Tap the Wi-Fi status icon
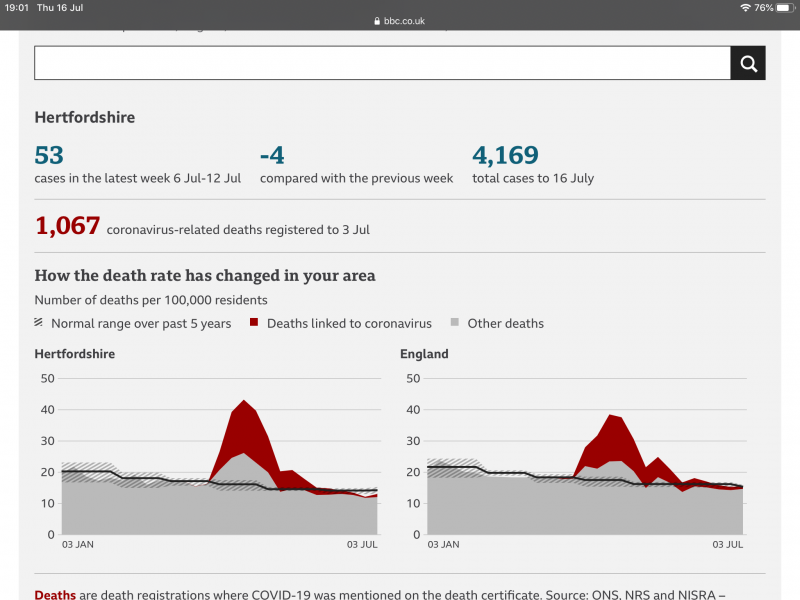This screenshot has height=600, width=800. [745, 7]
